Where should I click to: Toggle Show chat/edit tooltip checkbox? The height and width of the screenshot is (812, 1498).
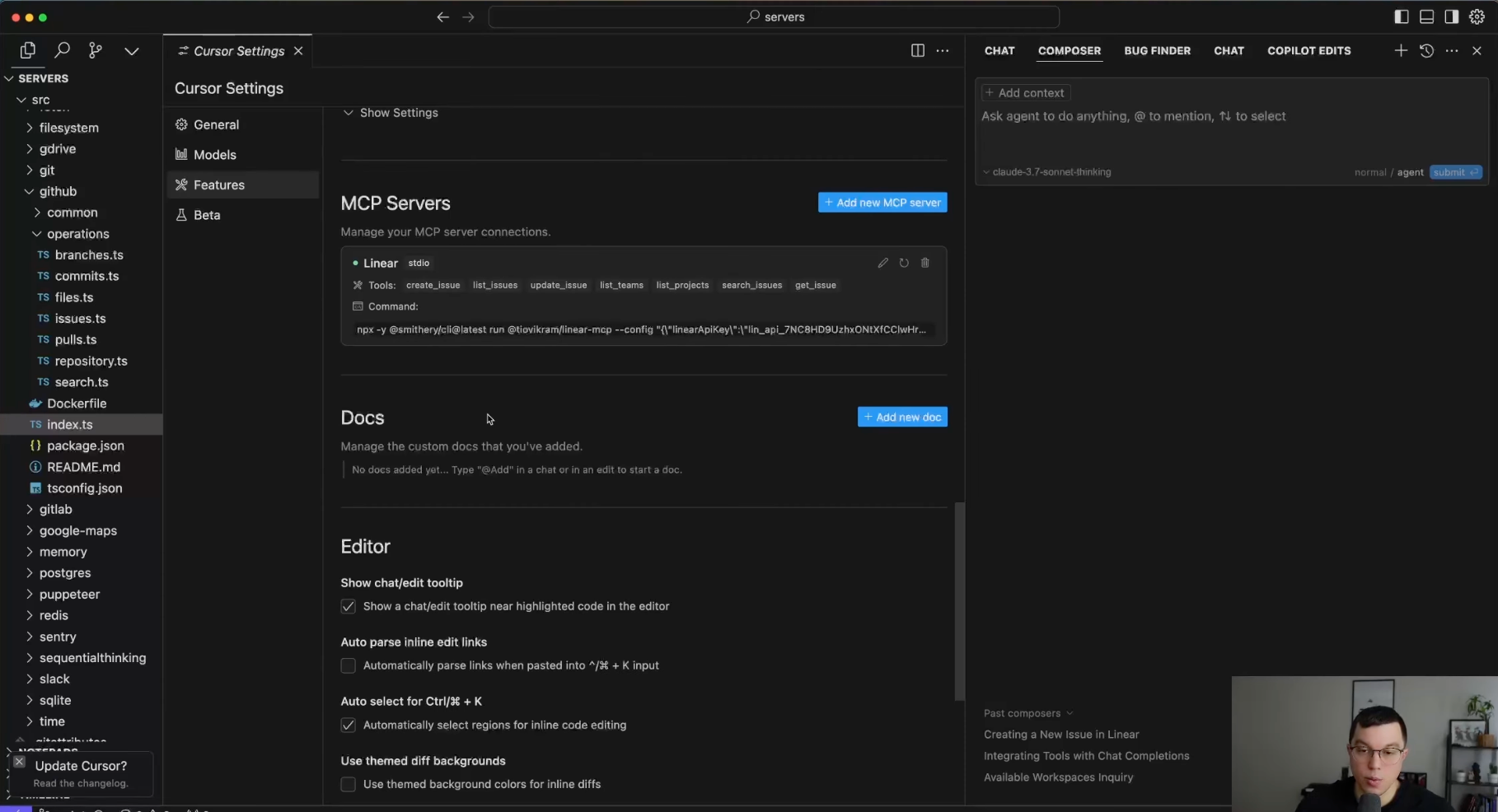pyautogui.click(x=349, y=606)
